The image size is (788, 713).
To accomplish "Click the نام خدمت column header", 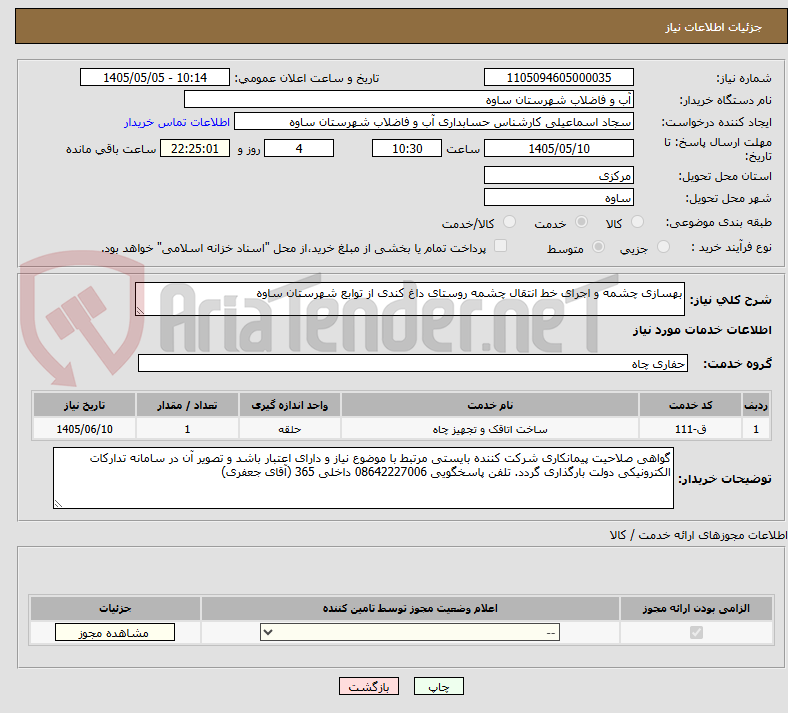I will coord(490,405).
